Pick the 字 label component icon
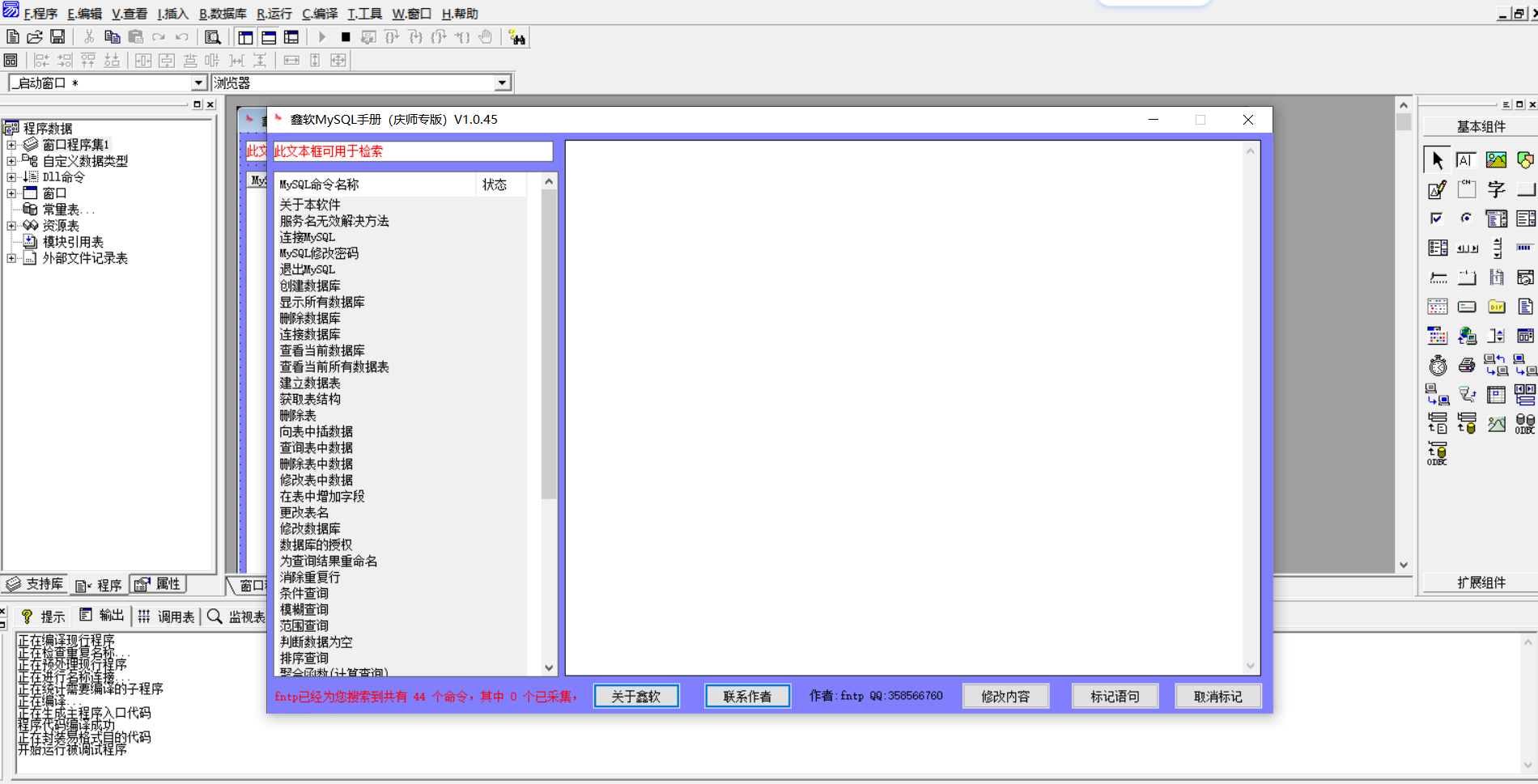Viewport: 1538px width, 784px height. point(1496,189)
